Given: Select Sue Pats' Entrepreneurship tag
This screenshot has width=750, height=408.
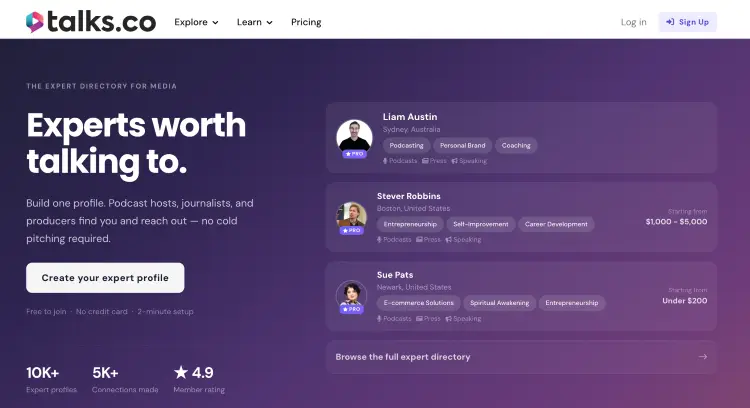Looking at the screenshot, I should point(572,303).
